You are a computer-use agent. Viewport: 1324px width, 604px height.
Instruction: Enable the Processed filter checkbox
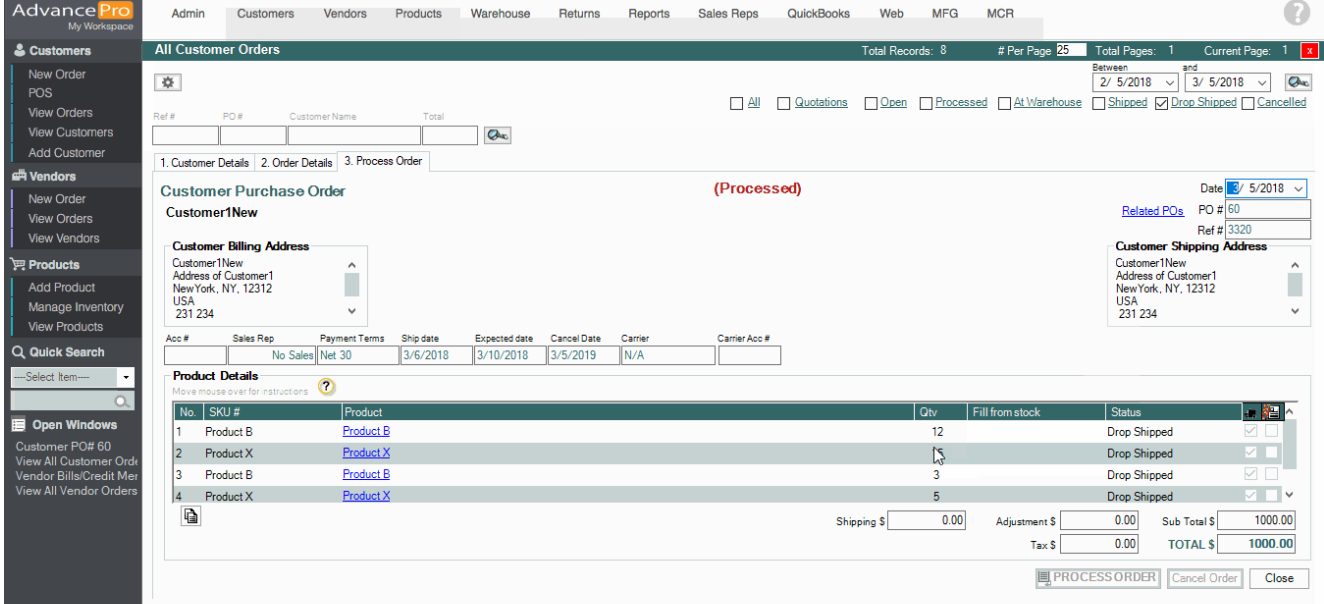(x=926, y=103)
